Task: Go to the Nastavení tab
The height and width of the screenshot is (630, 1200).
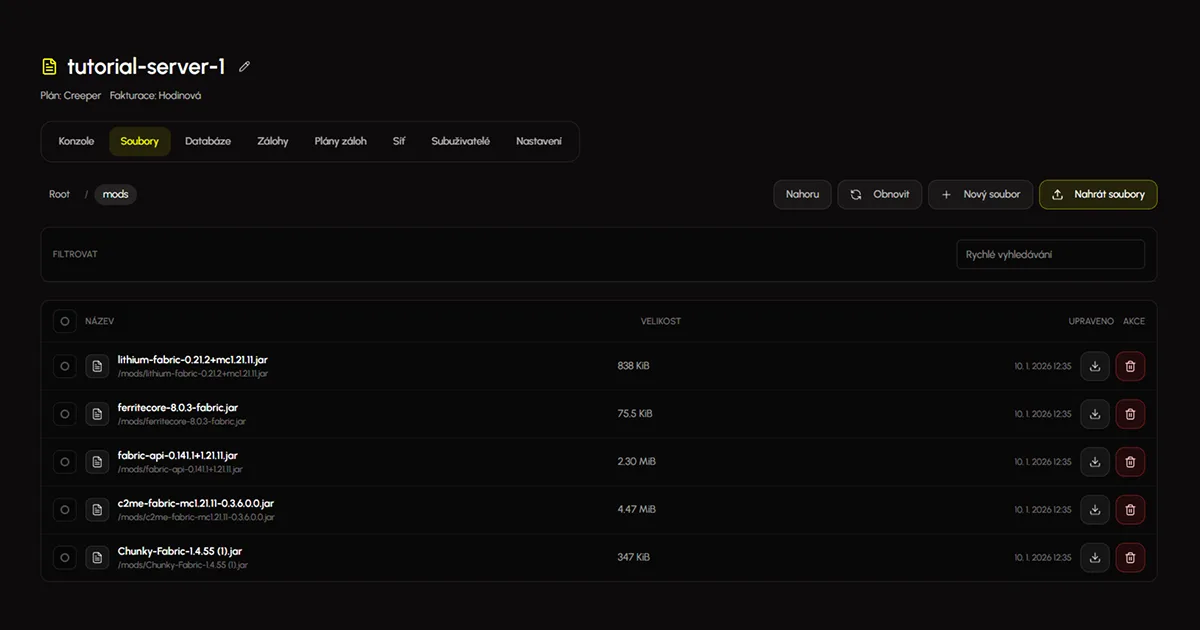Action: coord(539,141)
